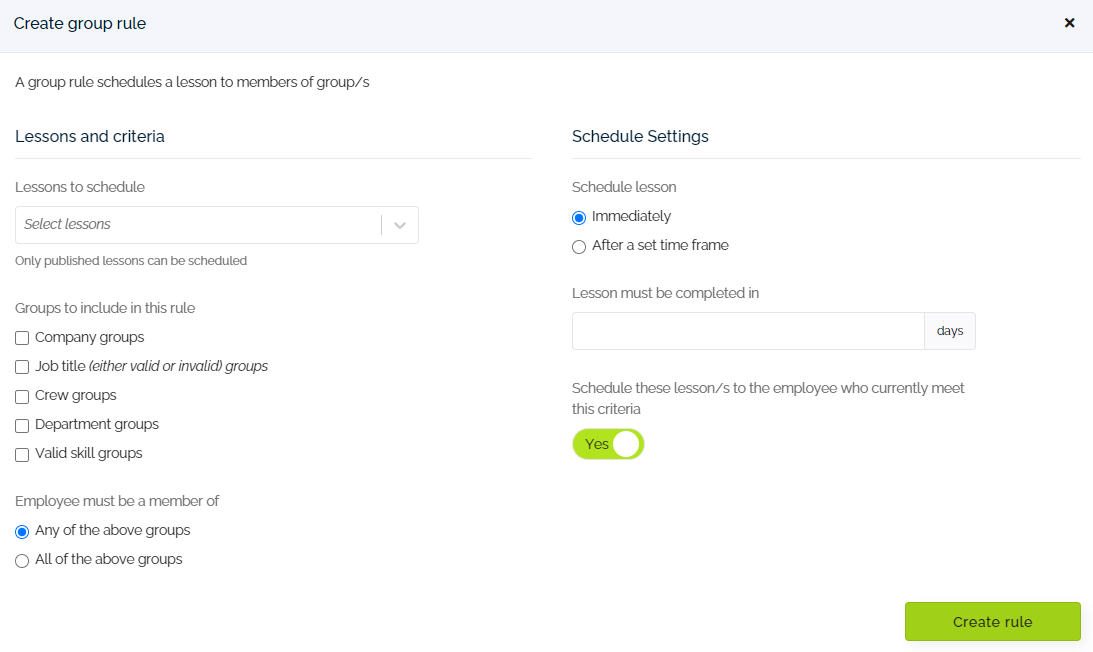
Task: Select 'After a set time frame'
Action: (x=578, y=246)
